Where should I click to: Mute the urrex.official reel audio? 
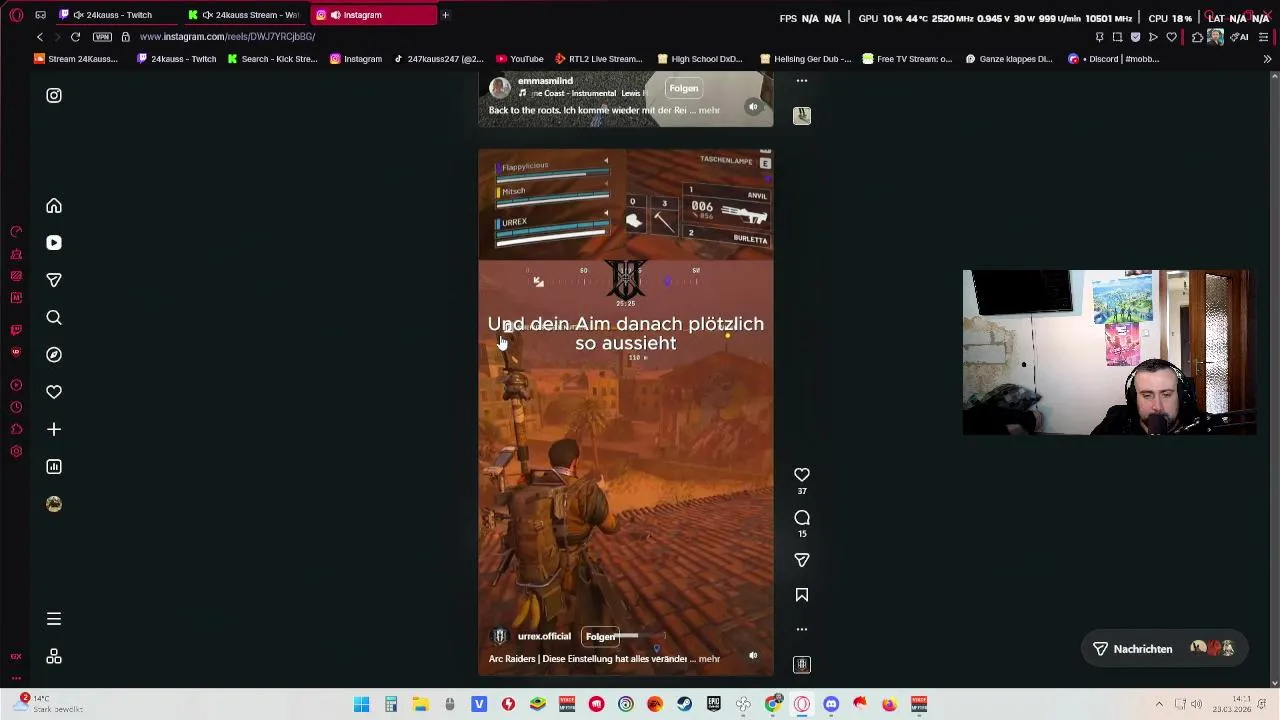pos(753,656)
